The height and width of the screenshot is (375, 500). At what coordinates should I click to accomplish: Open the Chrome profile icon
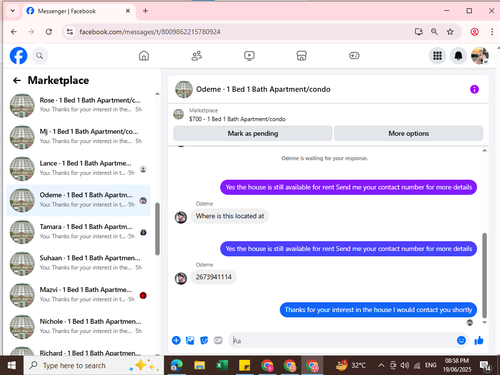(x=474, y=32)
